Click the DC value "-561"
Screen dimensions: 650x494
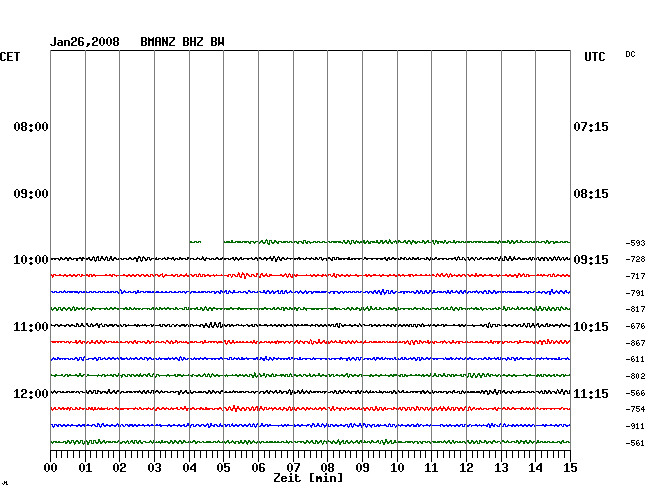[635, 443]
